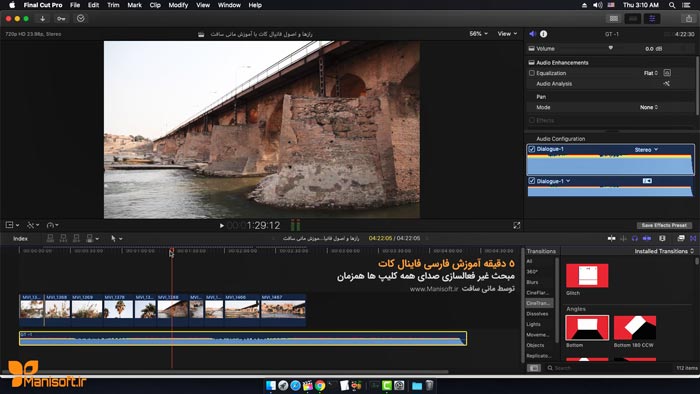Enable the Equalization checkbox

(x=532, y=73)
